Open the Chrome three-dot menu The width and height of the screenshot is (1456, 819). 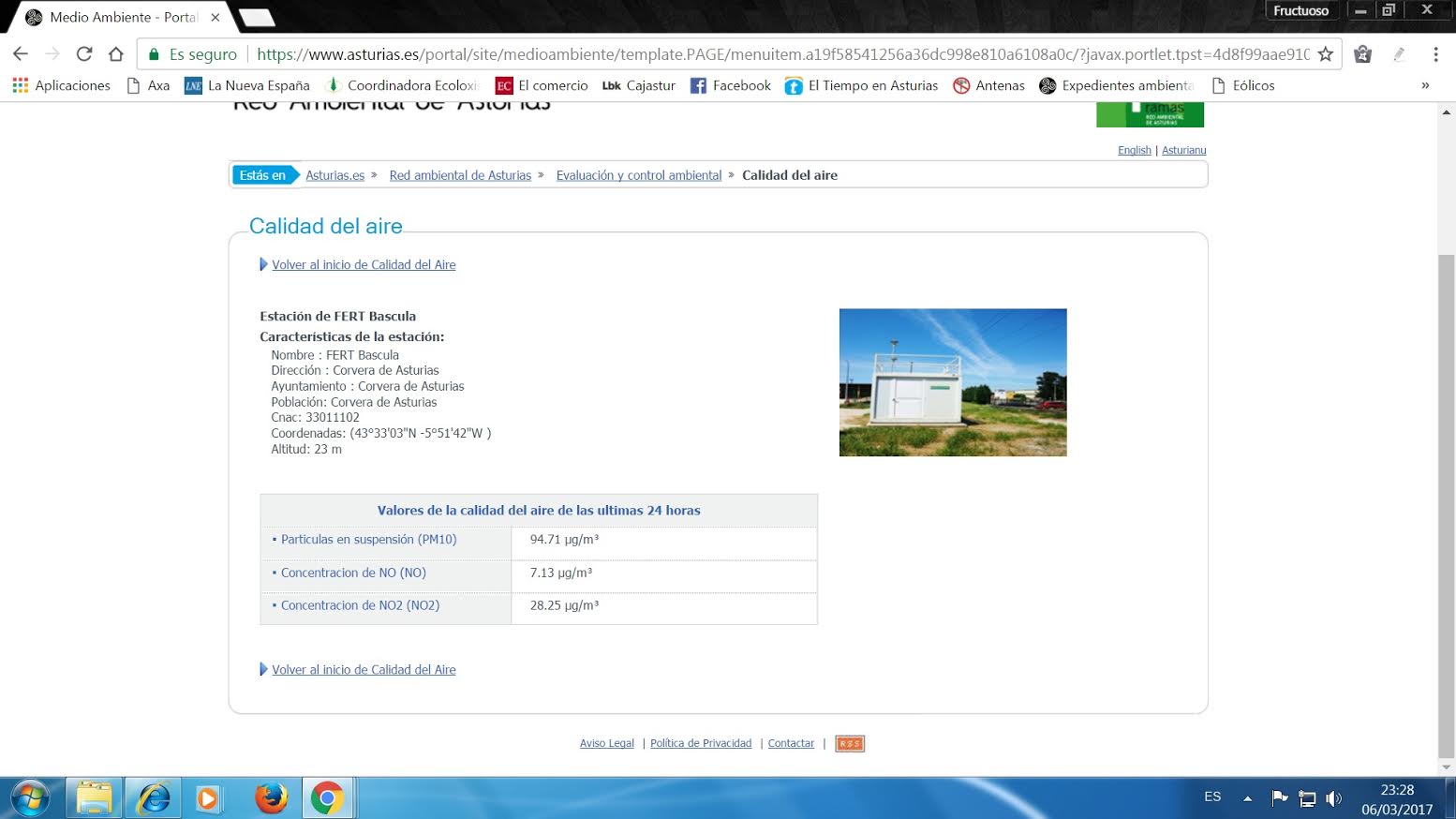[x=1435, y=54]
